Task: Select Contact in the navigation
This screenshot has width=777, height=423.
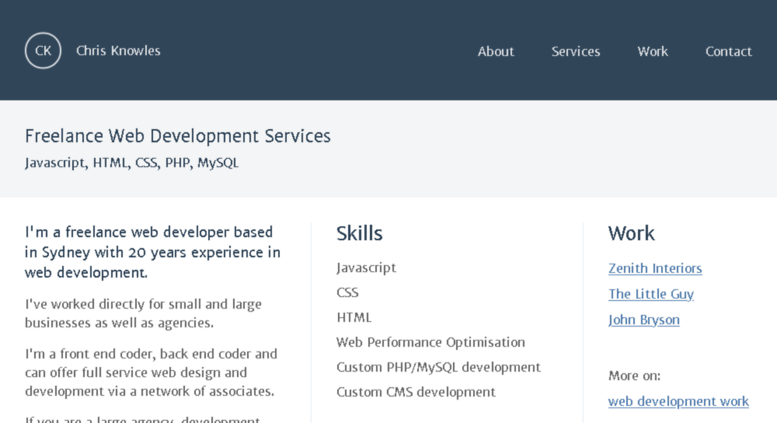Action: coord(728,52)
